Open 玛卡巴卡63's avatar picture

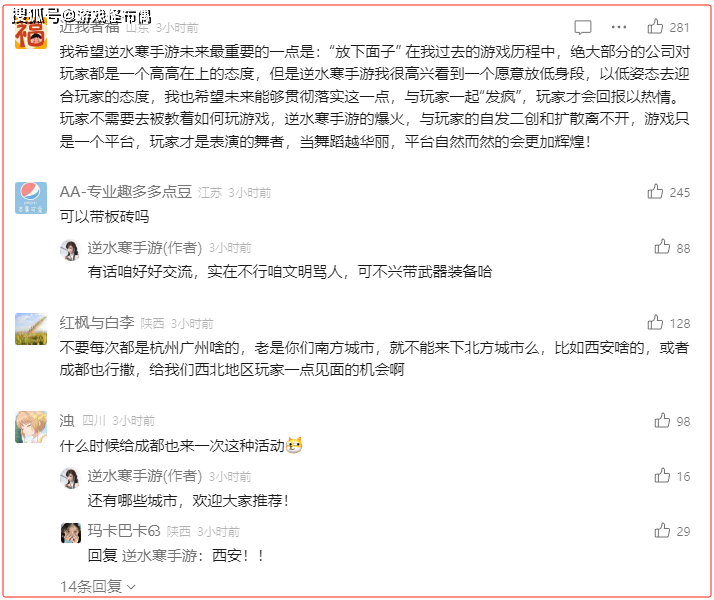coord(71,533)
